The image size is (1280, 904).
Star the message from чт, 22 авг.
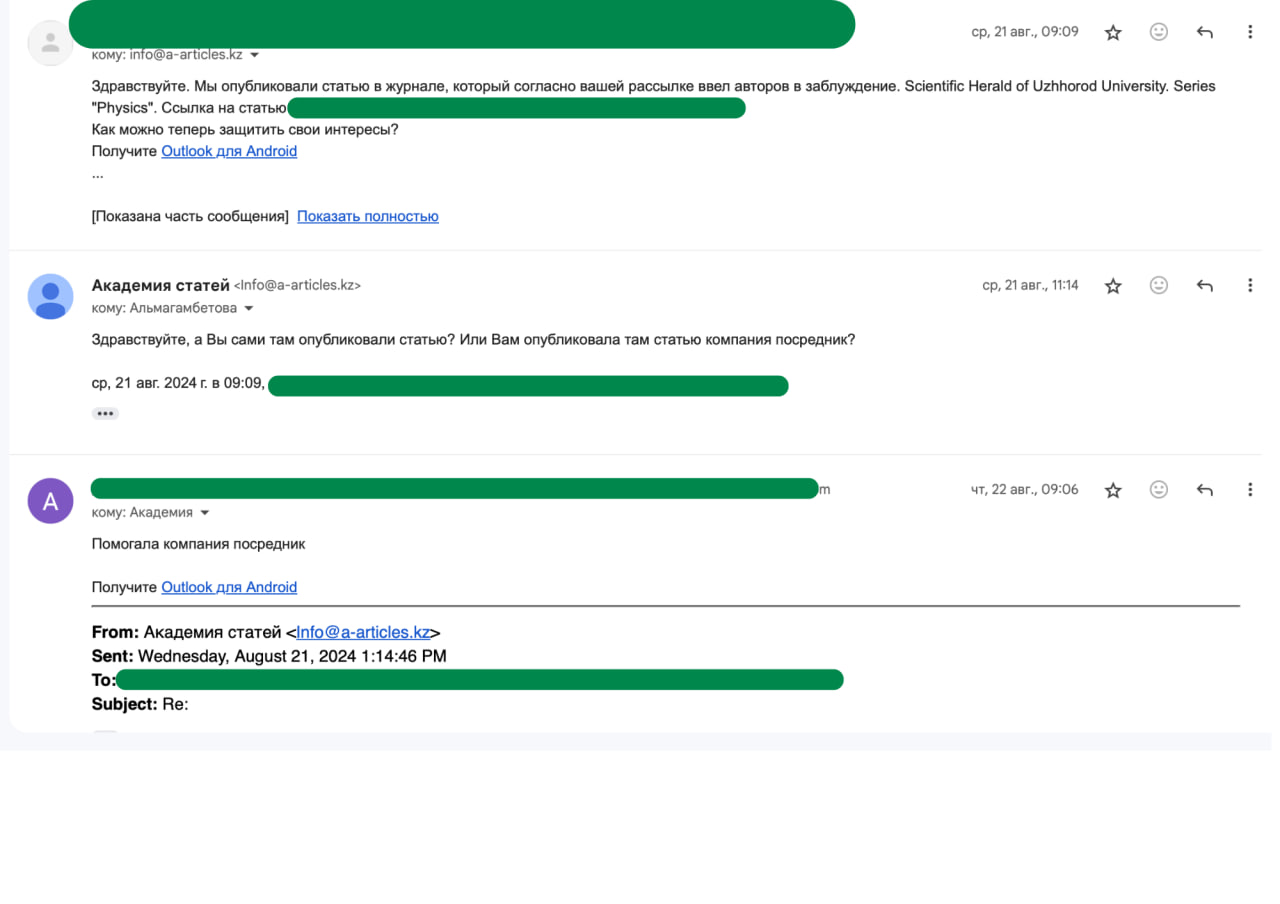(1113, 490)
